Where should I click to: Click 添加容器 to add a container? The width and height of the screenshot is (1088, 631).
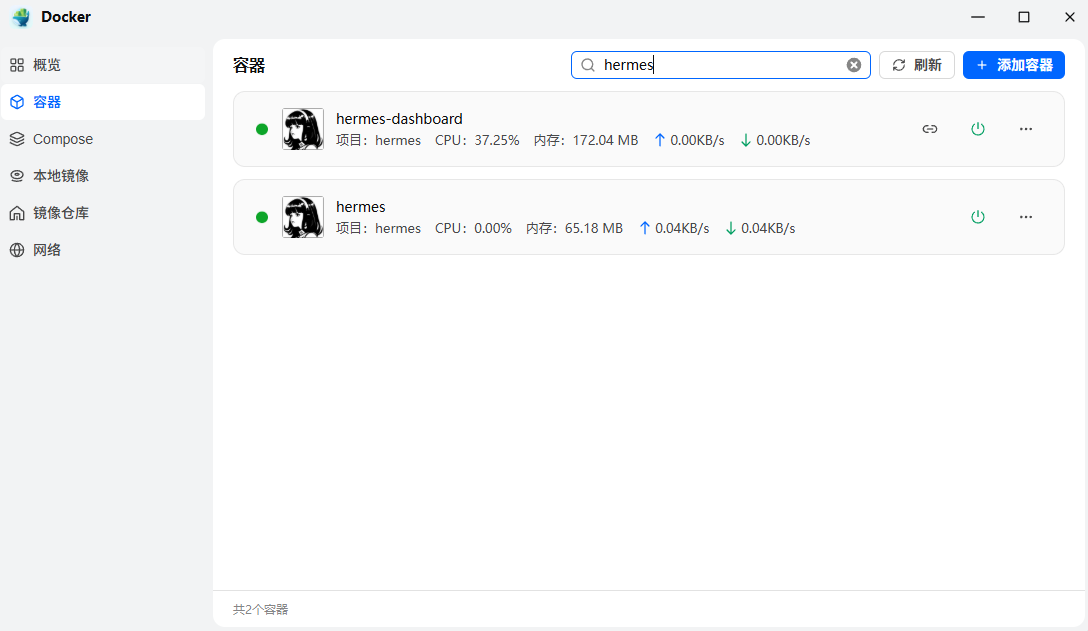click(x=1014, y=65)
